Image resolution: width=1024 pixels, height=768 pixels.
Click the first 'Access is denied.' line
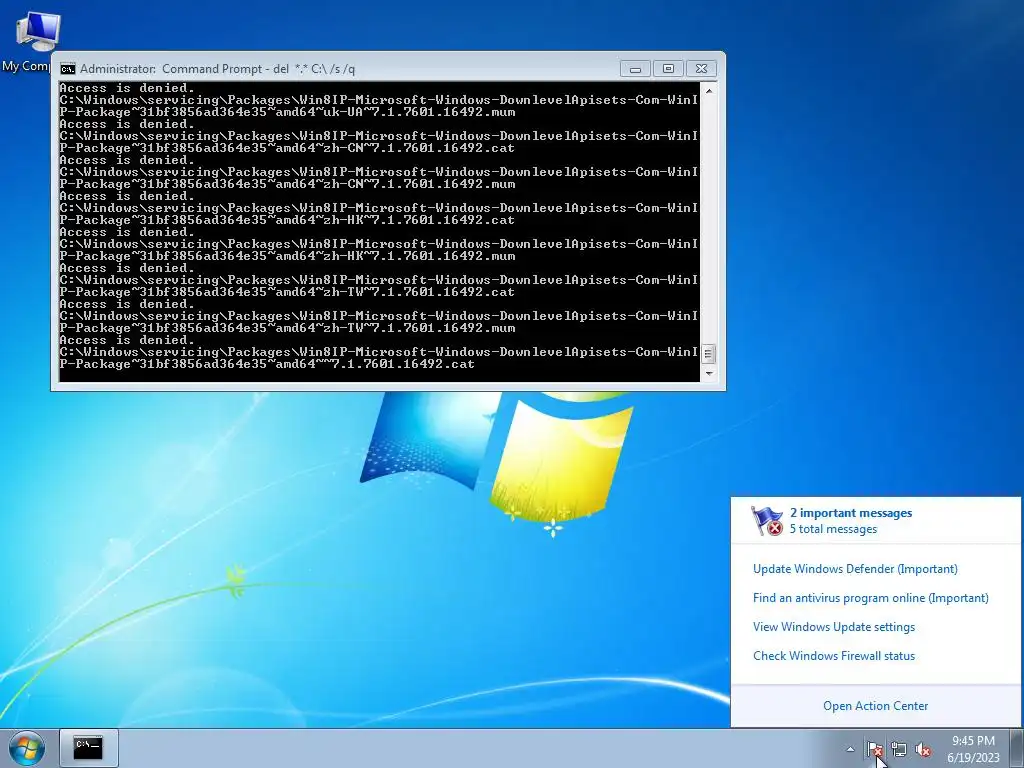pos(127,88)
